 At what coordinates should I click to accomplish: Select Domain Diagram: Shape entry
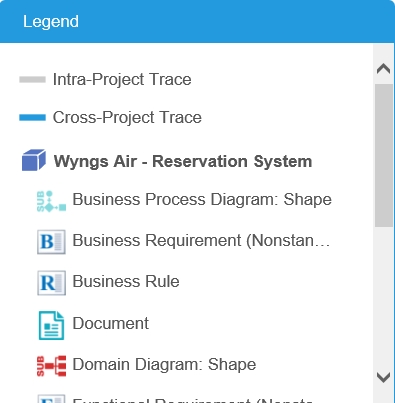[164, 364]
